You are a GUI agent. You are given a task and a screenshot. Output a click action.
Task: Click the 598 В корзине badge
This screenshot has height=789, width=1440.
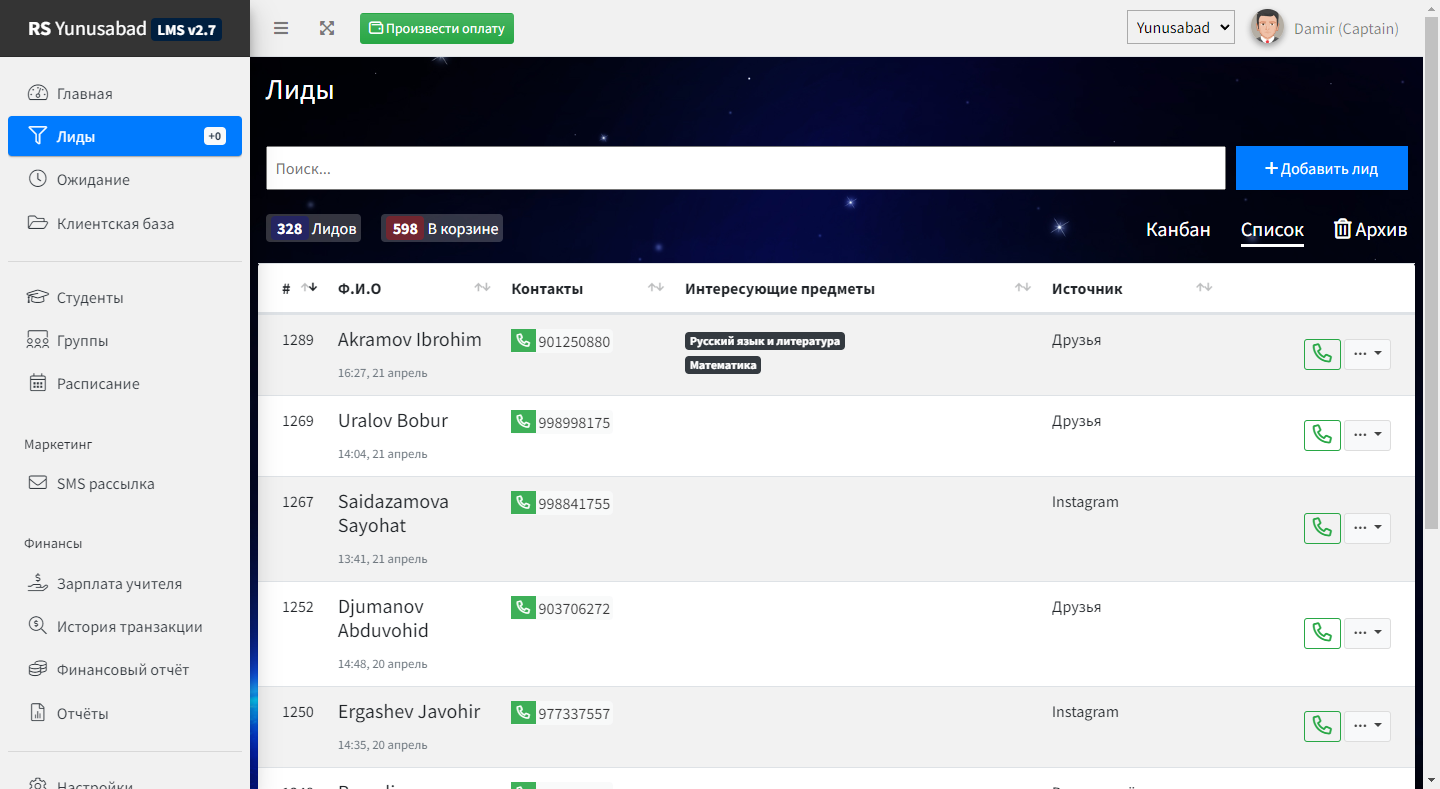pyautogui.click(x=441, y=228)
